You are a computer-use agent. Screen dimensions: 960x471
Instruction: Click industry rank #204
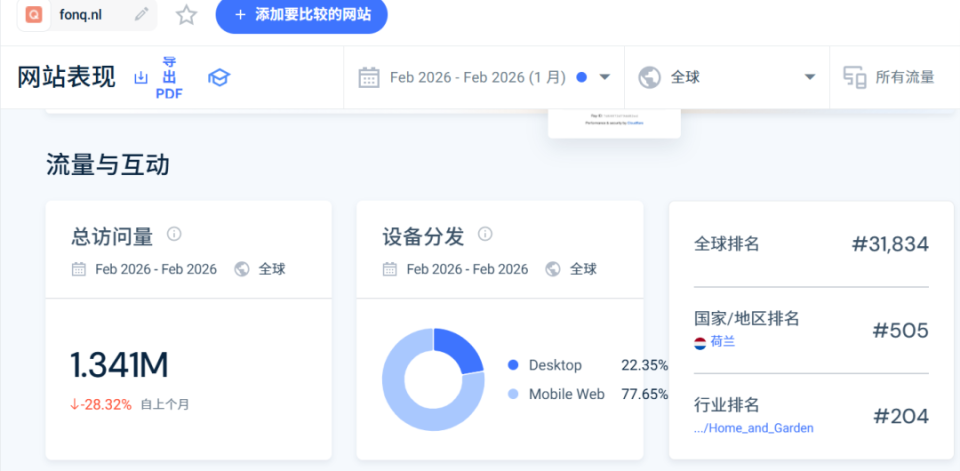tap(901, 416)
